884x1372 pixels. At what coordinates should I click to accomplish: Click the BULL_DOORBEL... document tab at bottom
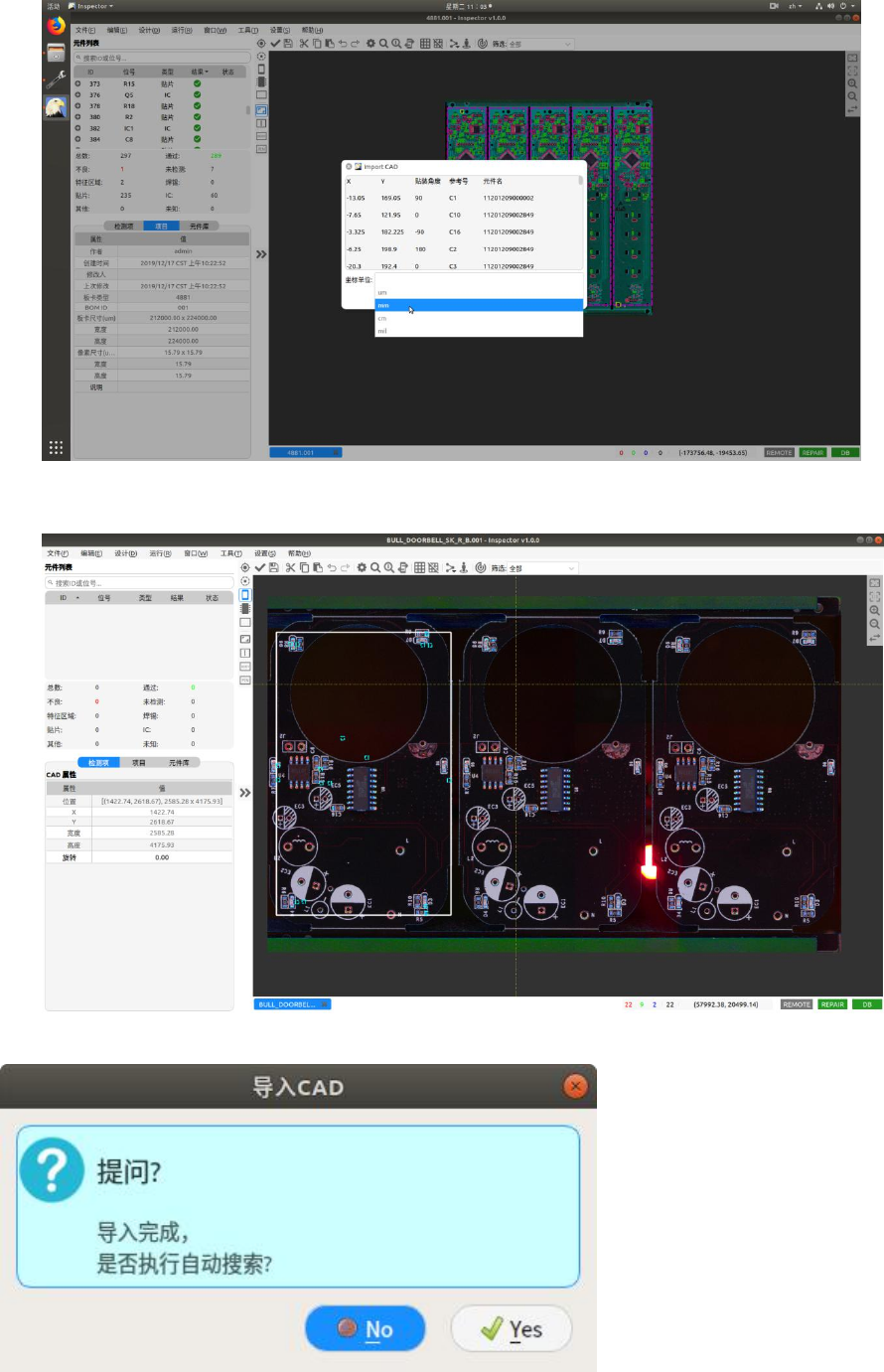coord(292,1004)
